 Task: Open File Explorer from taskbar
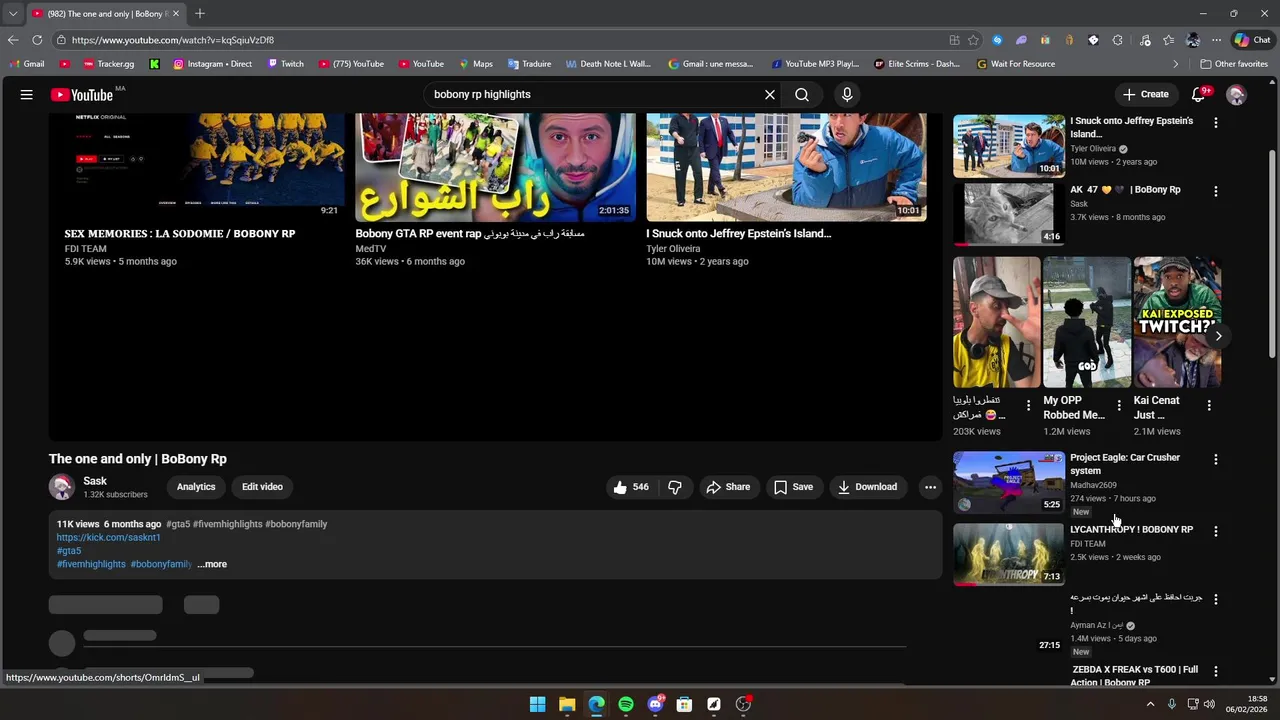(567, 704)
